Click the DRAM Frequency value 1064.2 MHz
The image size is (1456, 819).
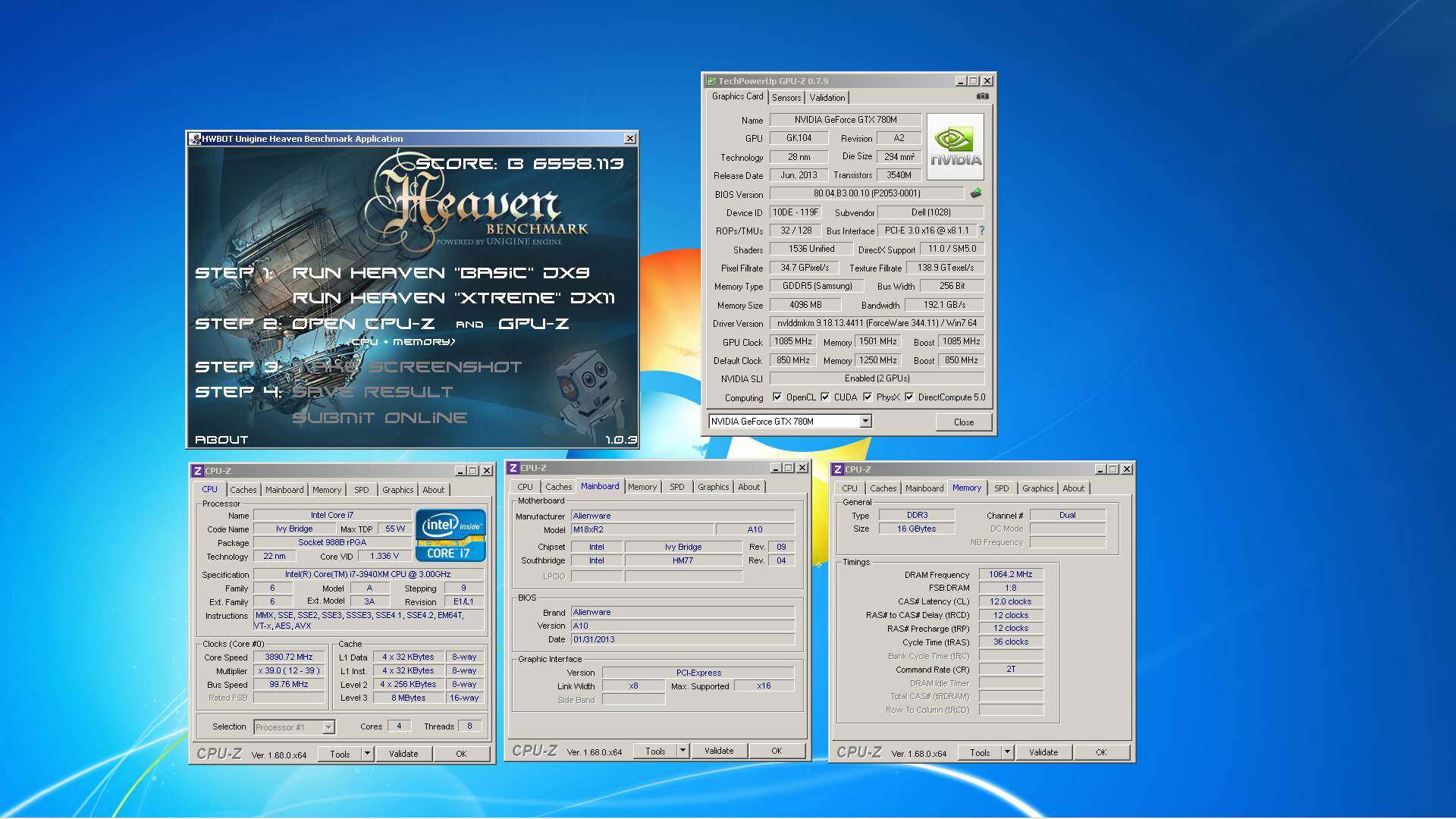[1011, 575]
